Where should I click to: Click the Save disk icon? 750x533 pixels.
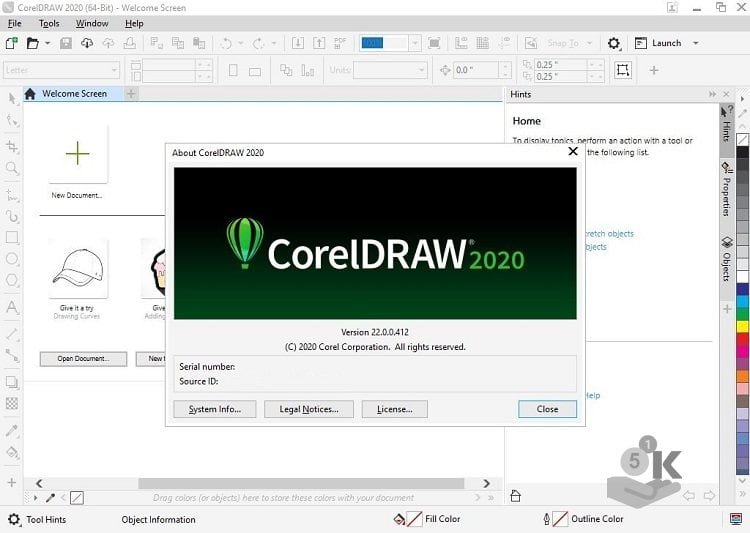point(66,43)
